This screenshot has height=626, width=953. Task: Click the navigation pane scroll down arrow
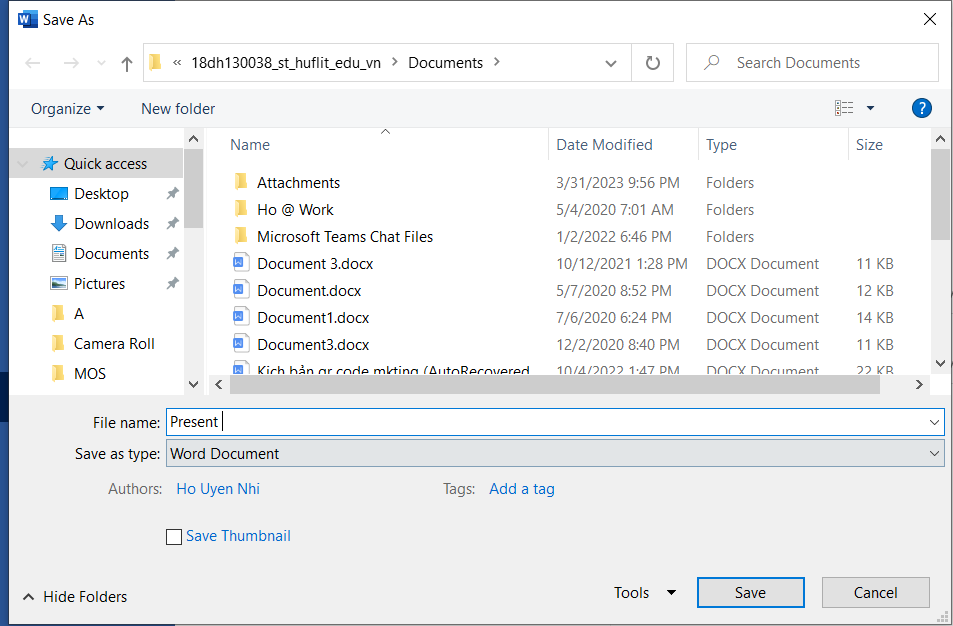(x=193, y=384)
